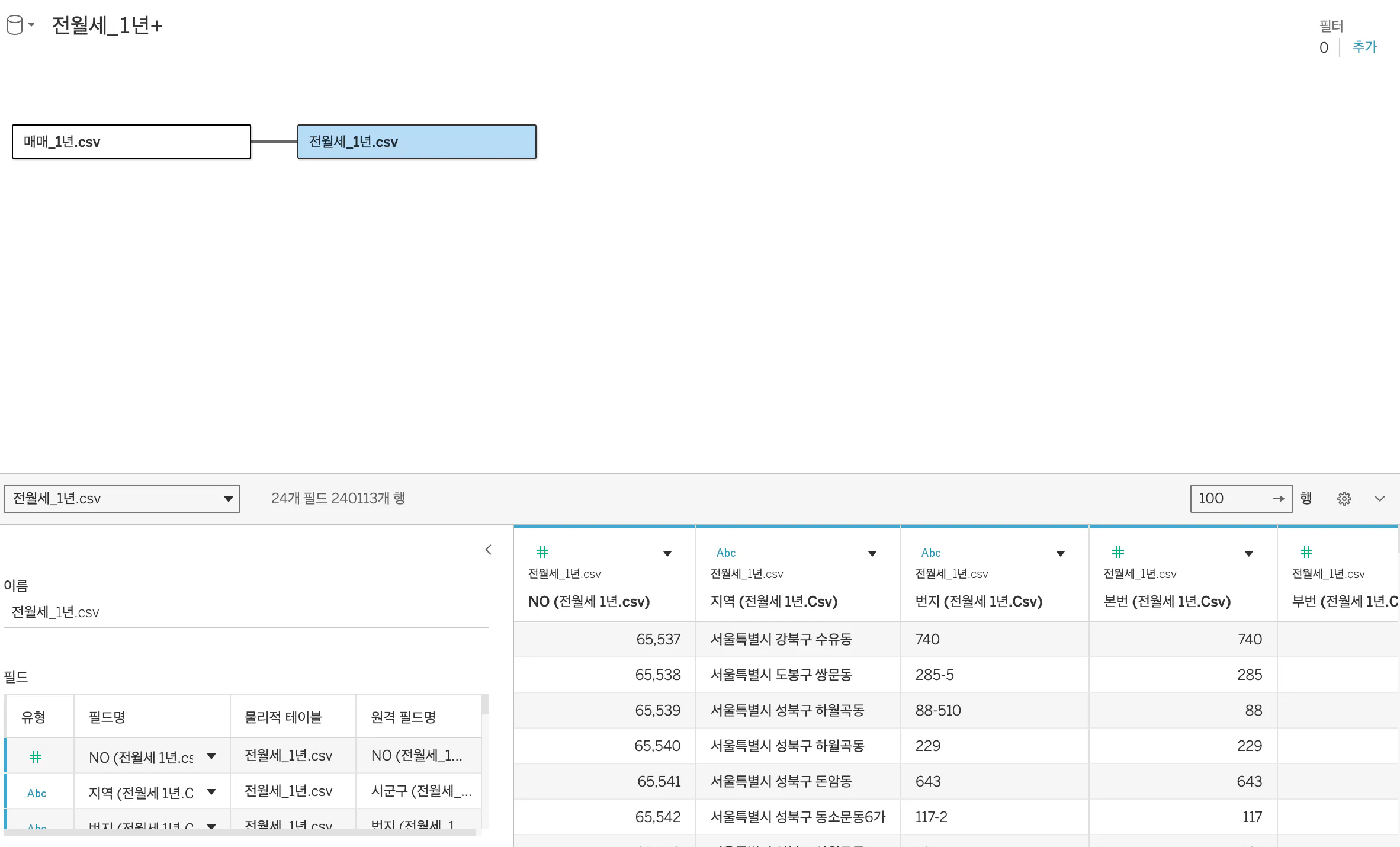Image resolution: width=1400 pixels, height=847 pixels.
Task: Open dropdown arrow of NO column header
Action: pyautogui.click(x=667, y=553)
